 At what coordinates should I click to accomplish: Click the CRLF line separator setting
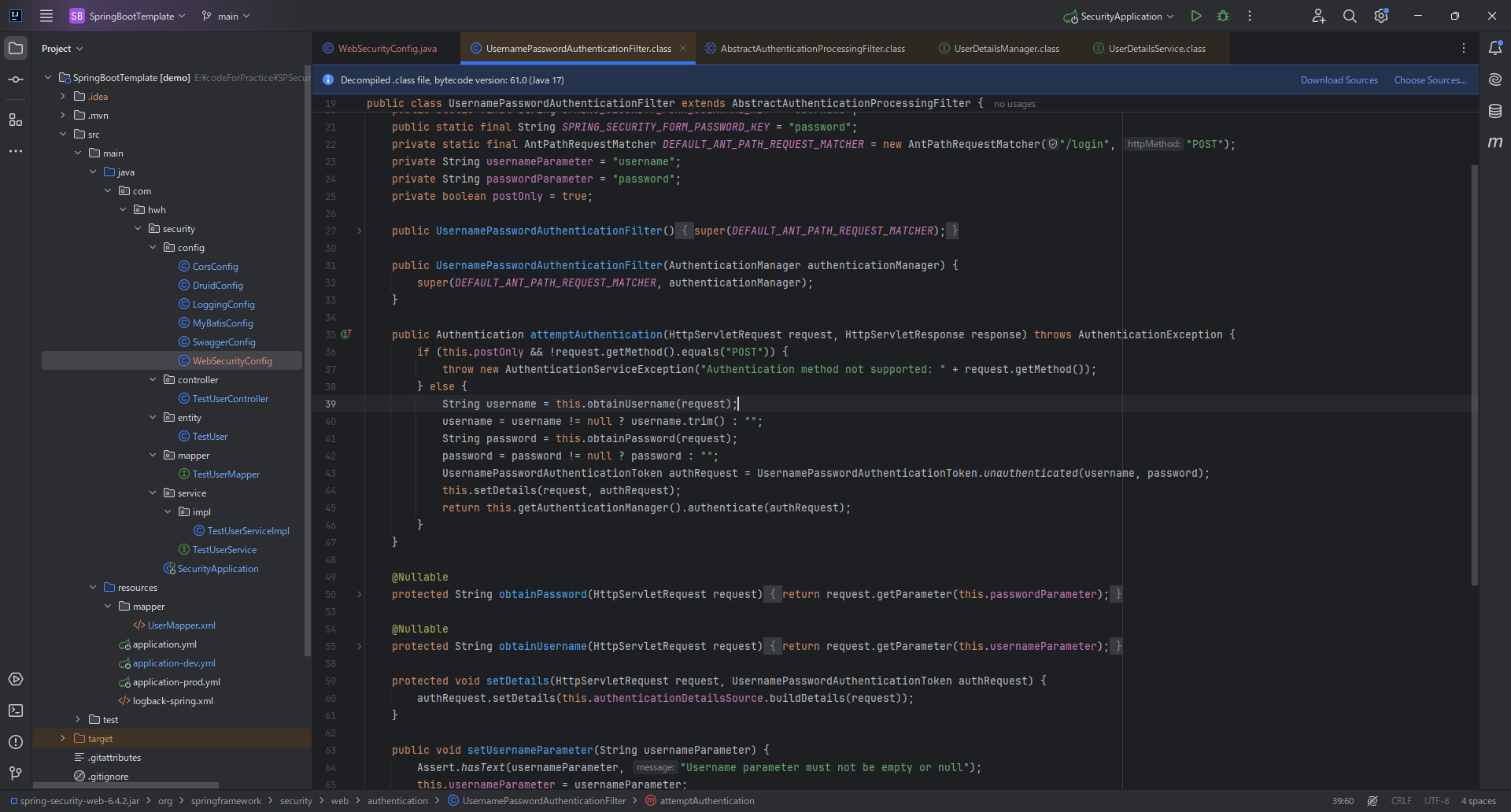click(1401, 801)
